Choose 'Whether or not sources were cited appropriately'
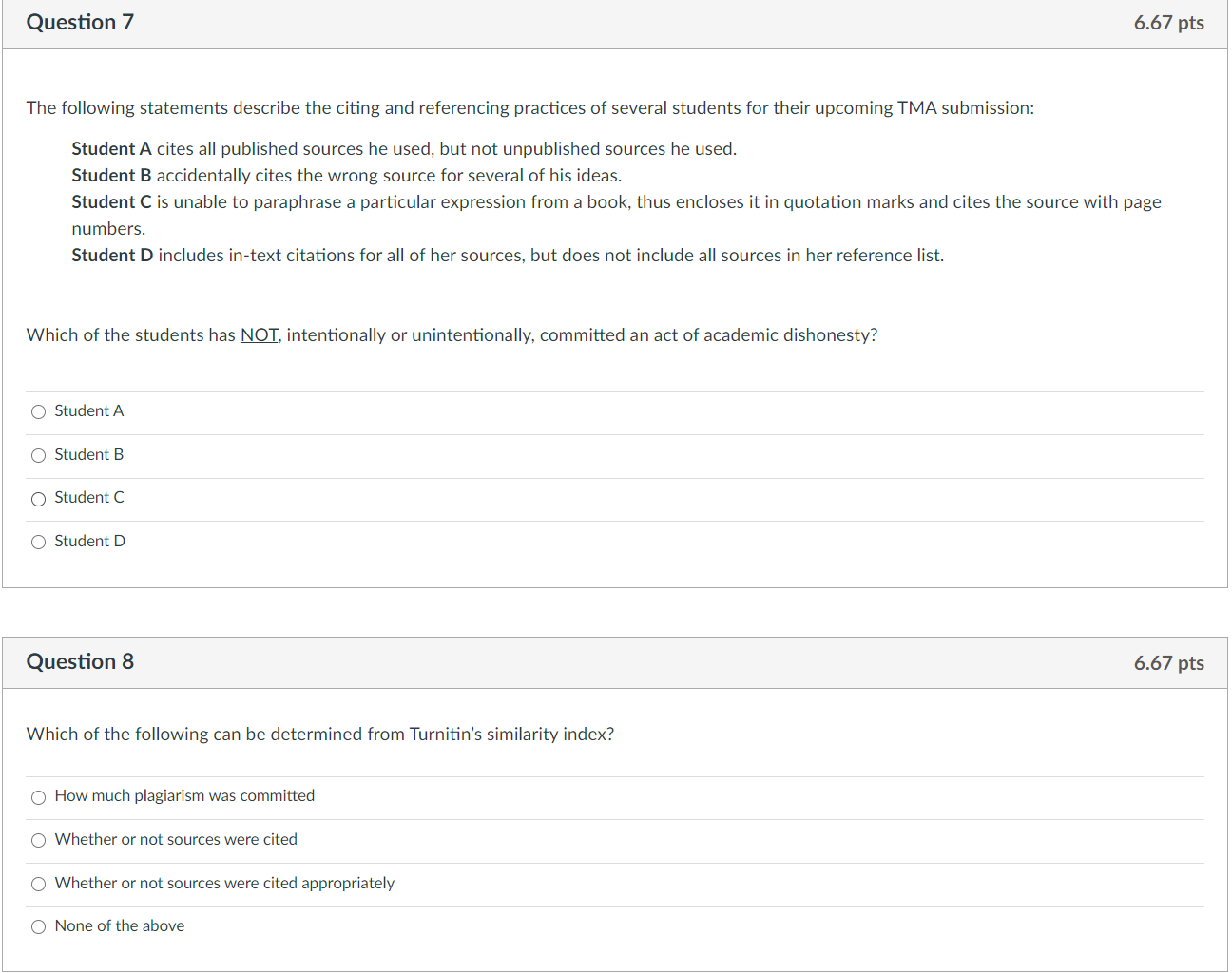The height and width of the screenshot is (973, 1232). [38, 884]
